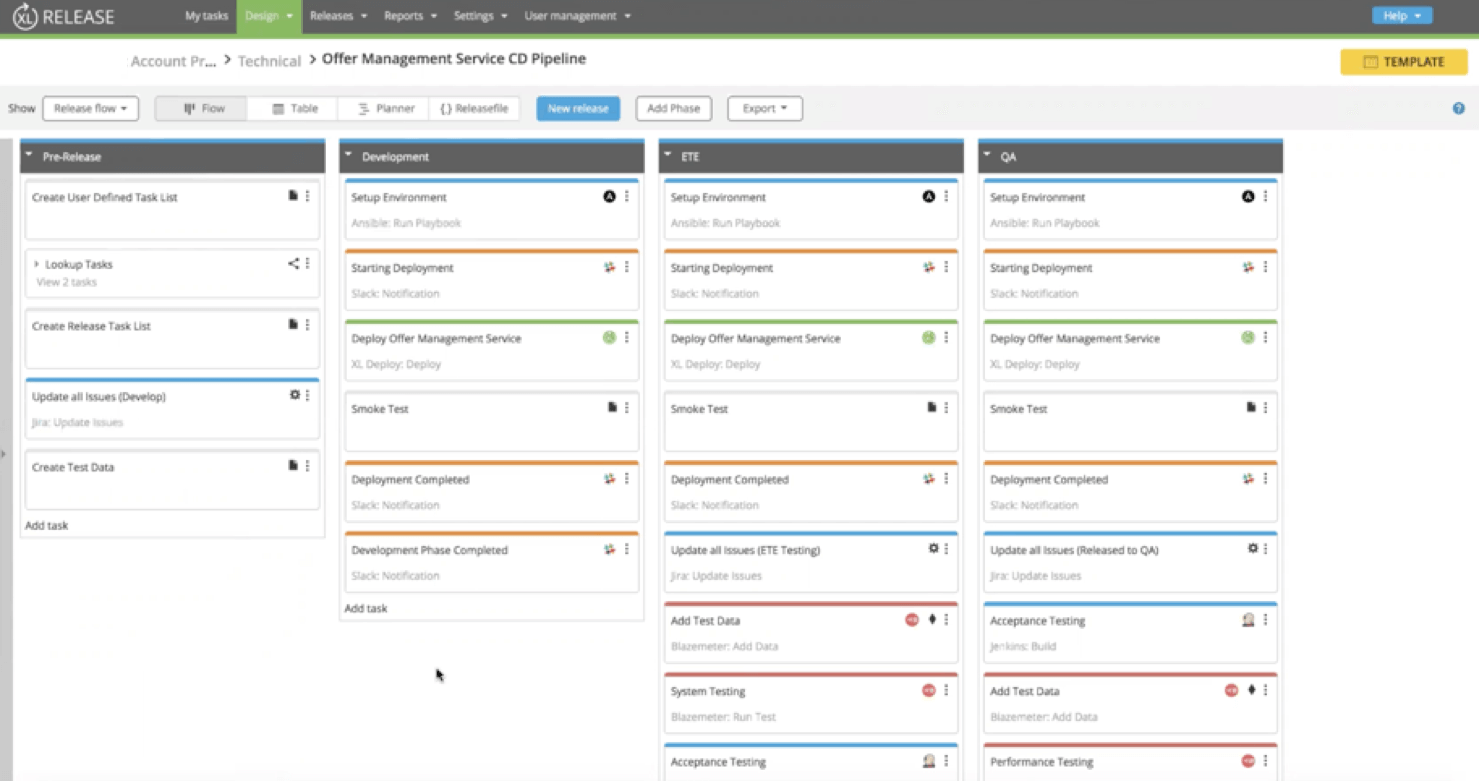1479x781 pixels.
Task: Click share icon on Lookup Tasks group
Action: (293, 264)
